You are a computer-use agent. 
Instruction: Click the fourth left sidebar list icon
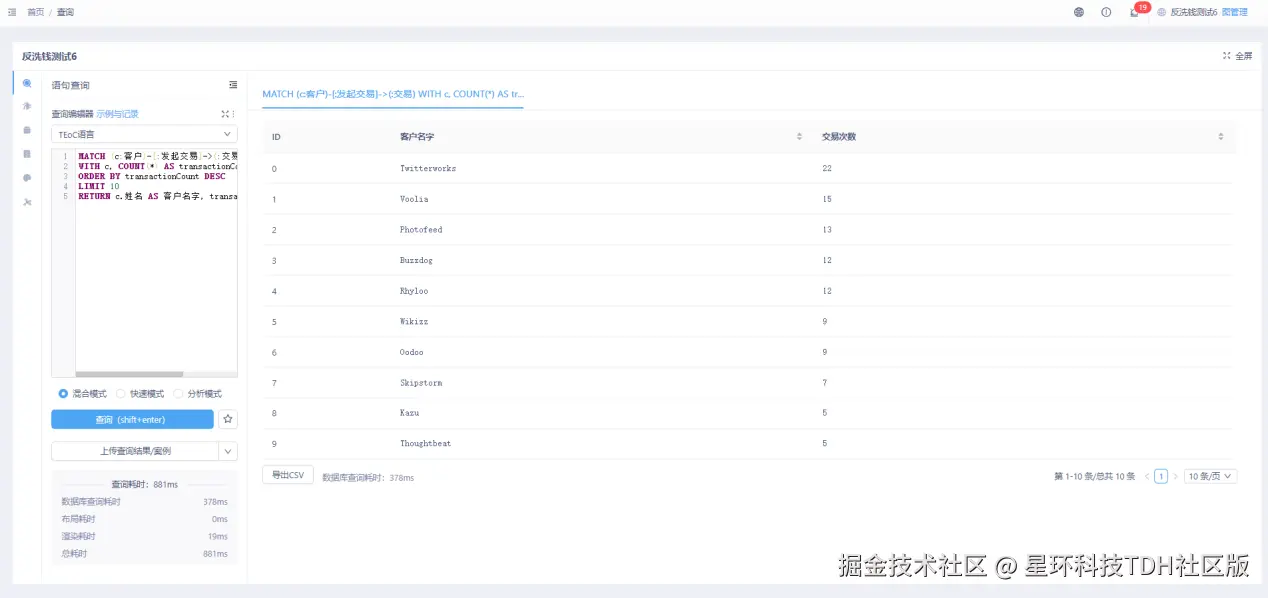coord(27,154)
